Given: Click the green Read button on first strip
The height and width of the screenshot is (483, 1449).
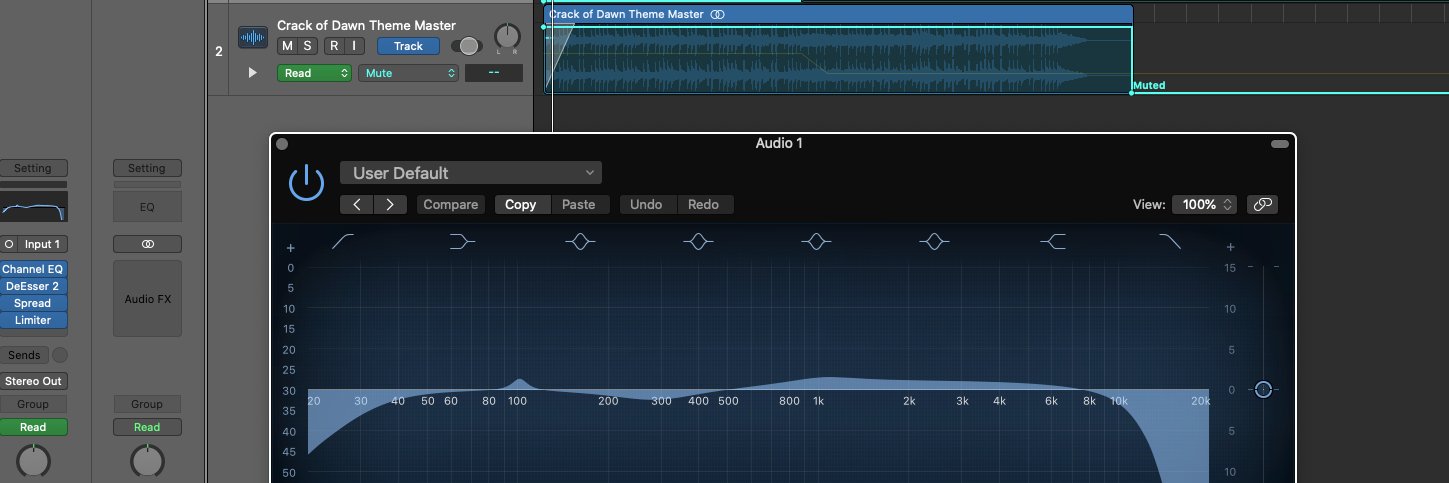Looking at the screenshot, I should point(33,427).
